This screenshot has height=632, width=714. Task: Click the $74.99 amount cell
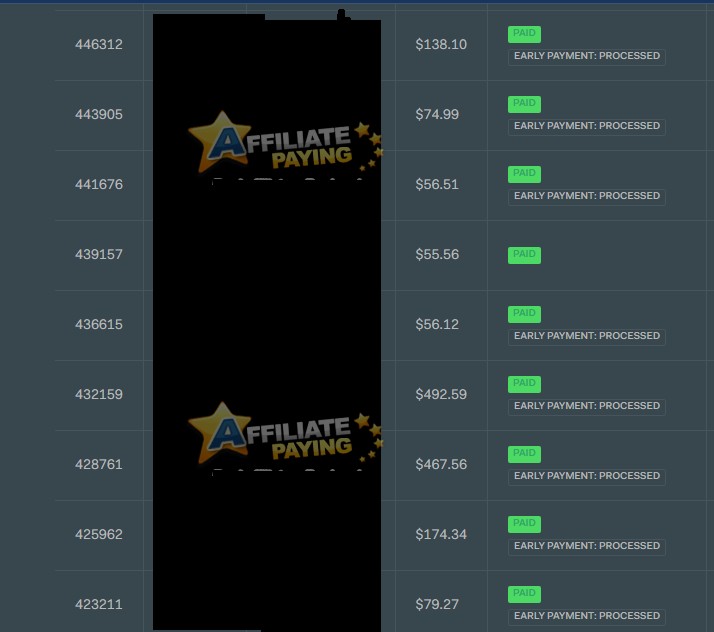(437, 114)
